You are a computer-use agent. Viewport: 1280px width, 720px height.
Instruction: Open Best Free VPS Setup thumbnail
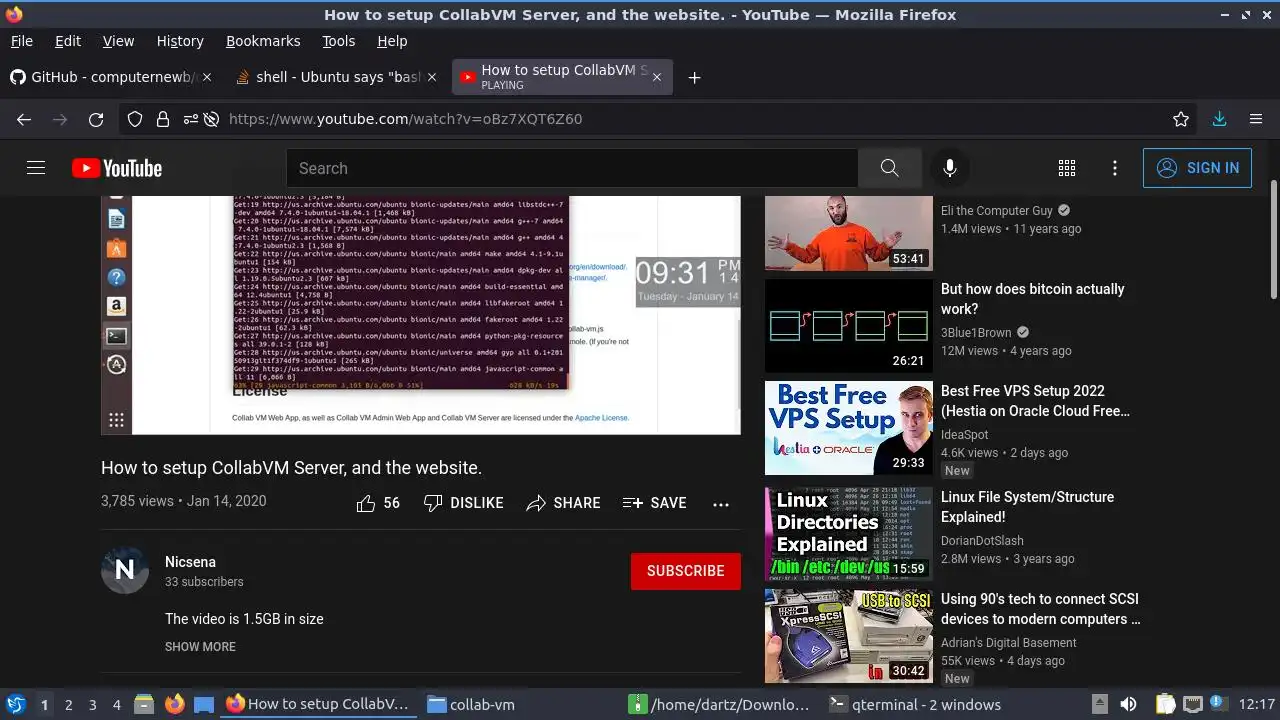tap(849, 428)
